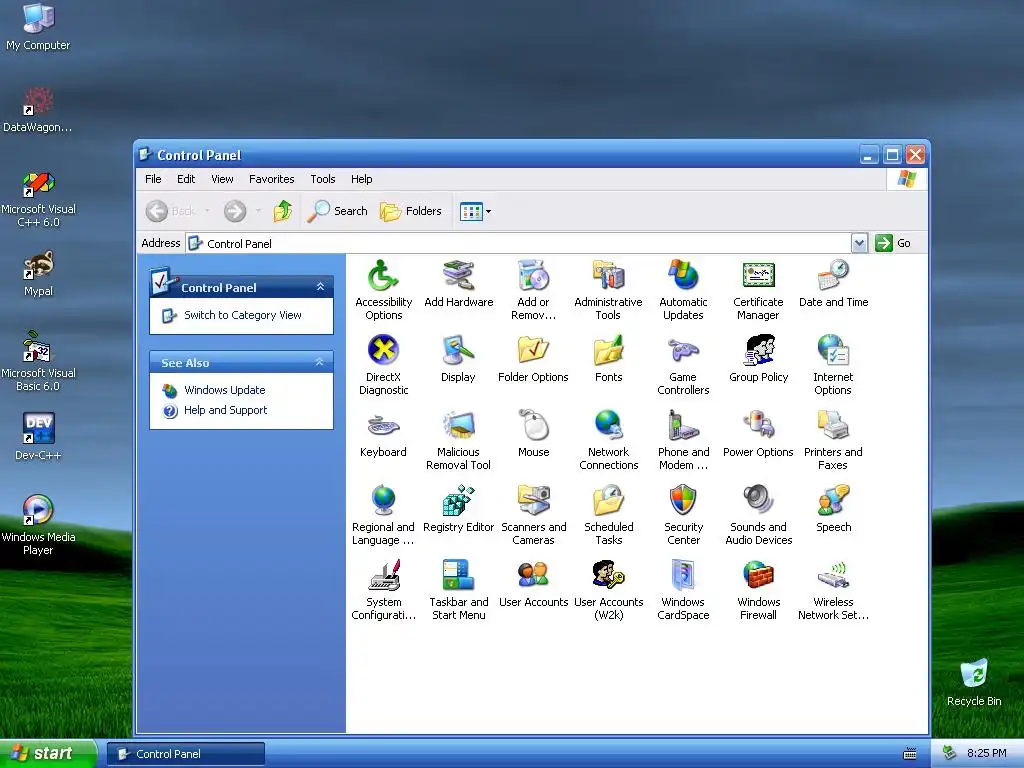Open Taskbar and Start Menu icon
Viewport: 1024px width, 768px height.
pos(458,575)
